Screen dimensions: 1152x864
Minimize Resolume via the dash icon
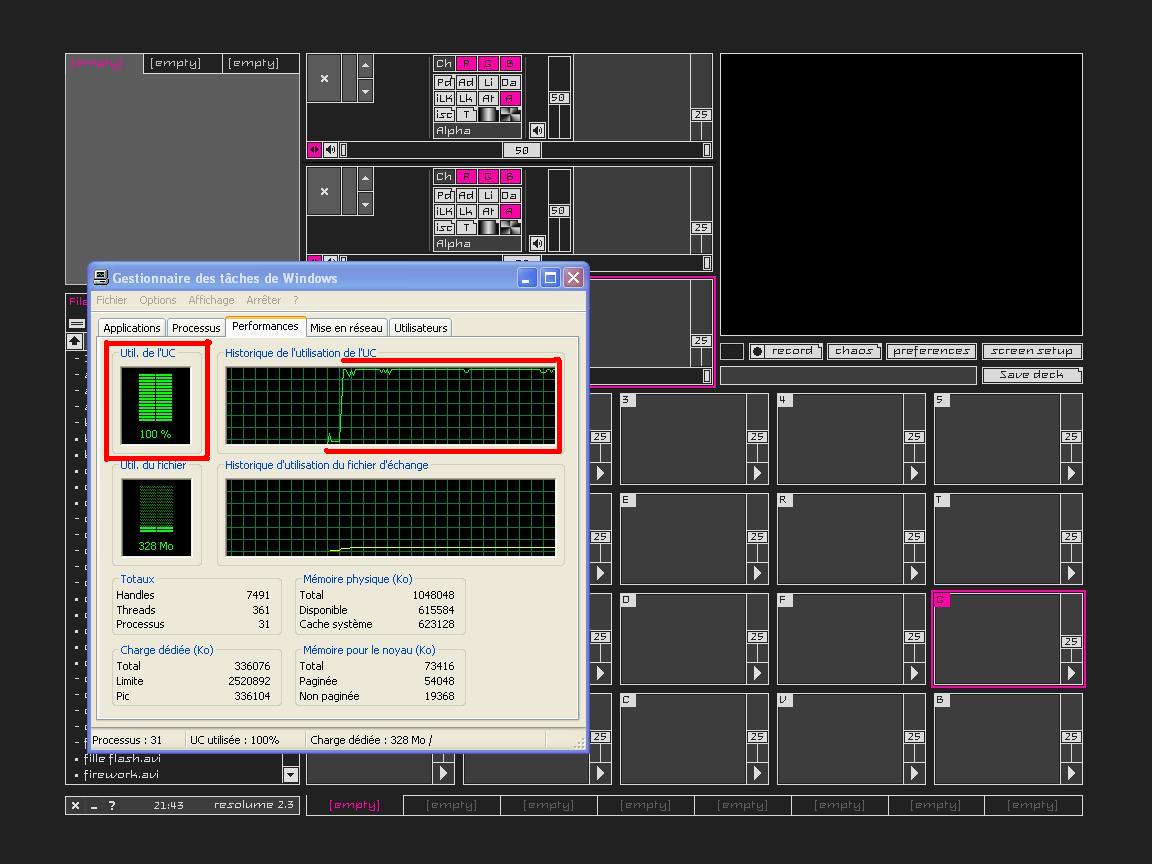pyautogui.click(x=94, y=806)
